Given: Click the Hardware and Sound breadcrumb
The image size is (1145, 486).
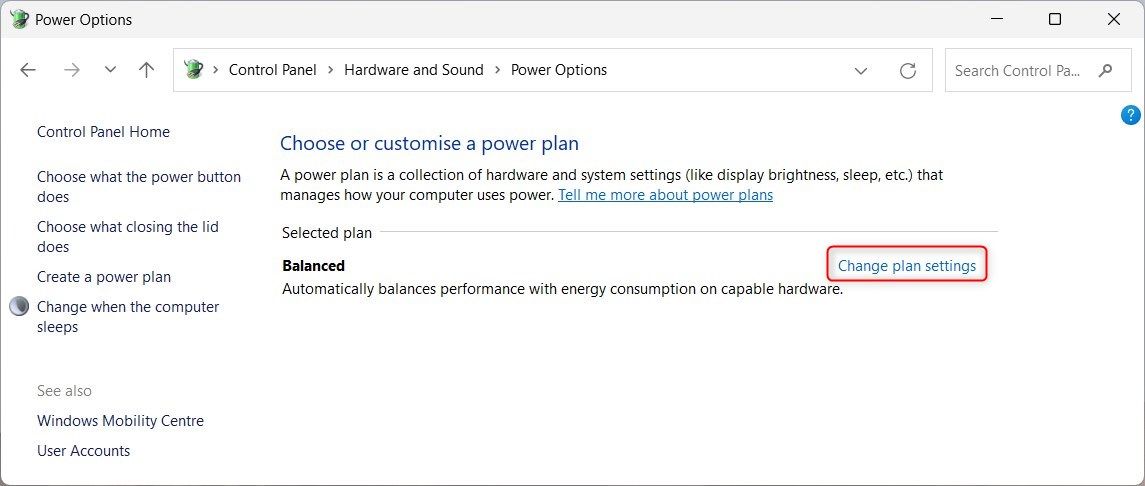Looking at the screenshot, I should pos(413,70).
